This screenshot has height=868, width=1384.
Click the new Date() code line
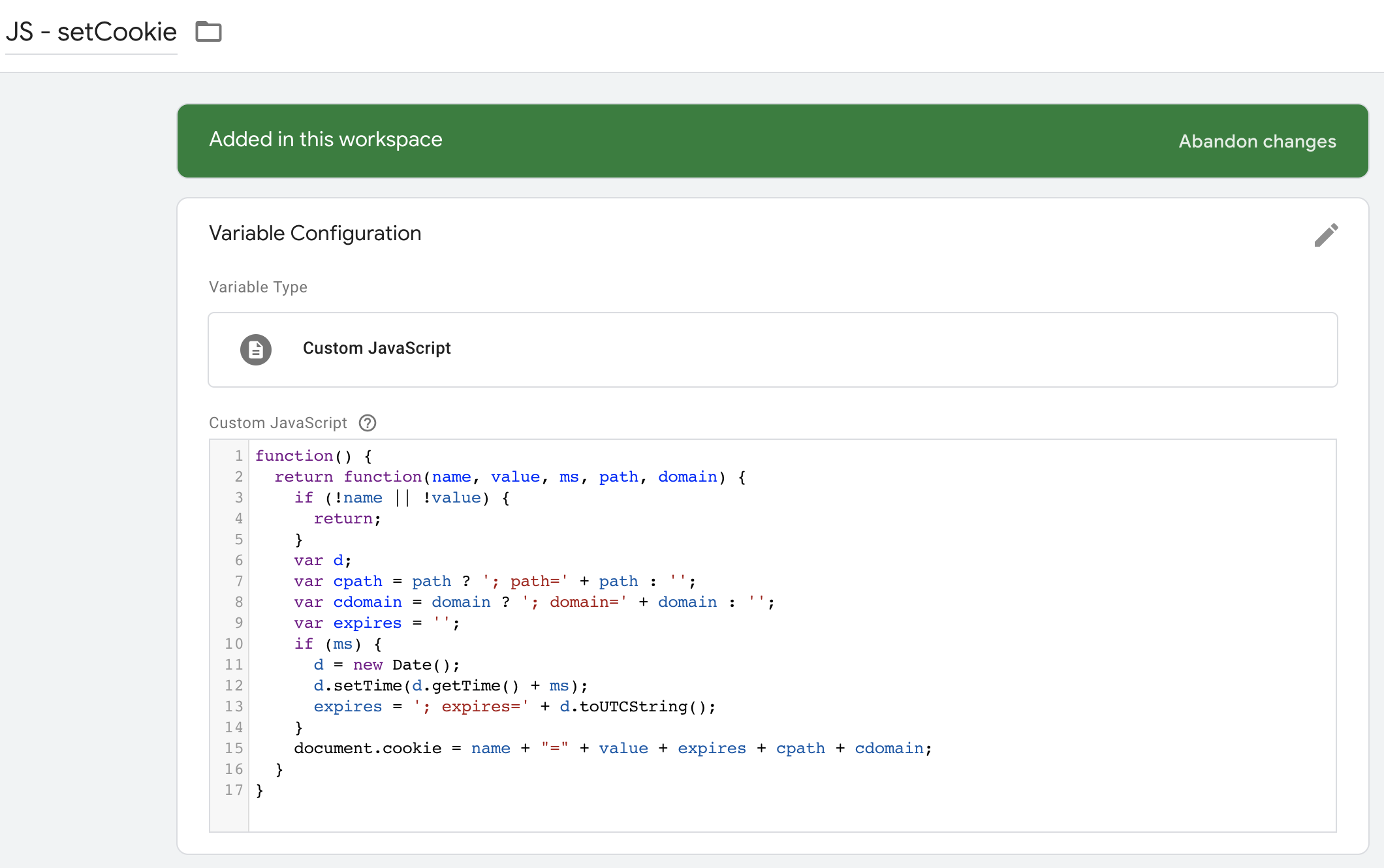[x=386, y=665]
